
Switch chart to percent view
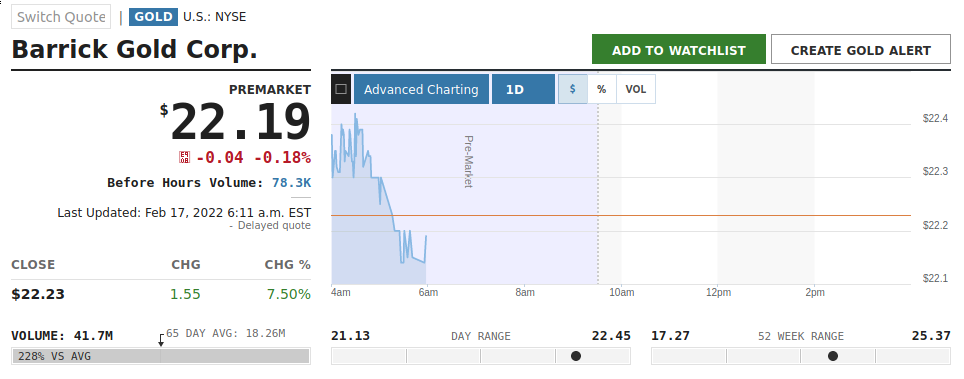602,89
